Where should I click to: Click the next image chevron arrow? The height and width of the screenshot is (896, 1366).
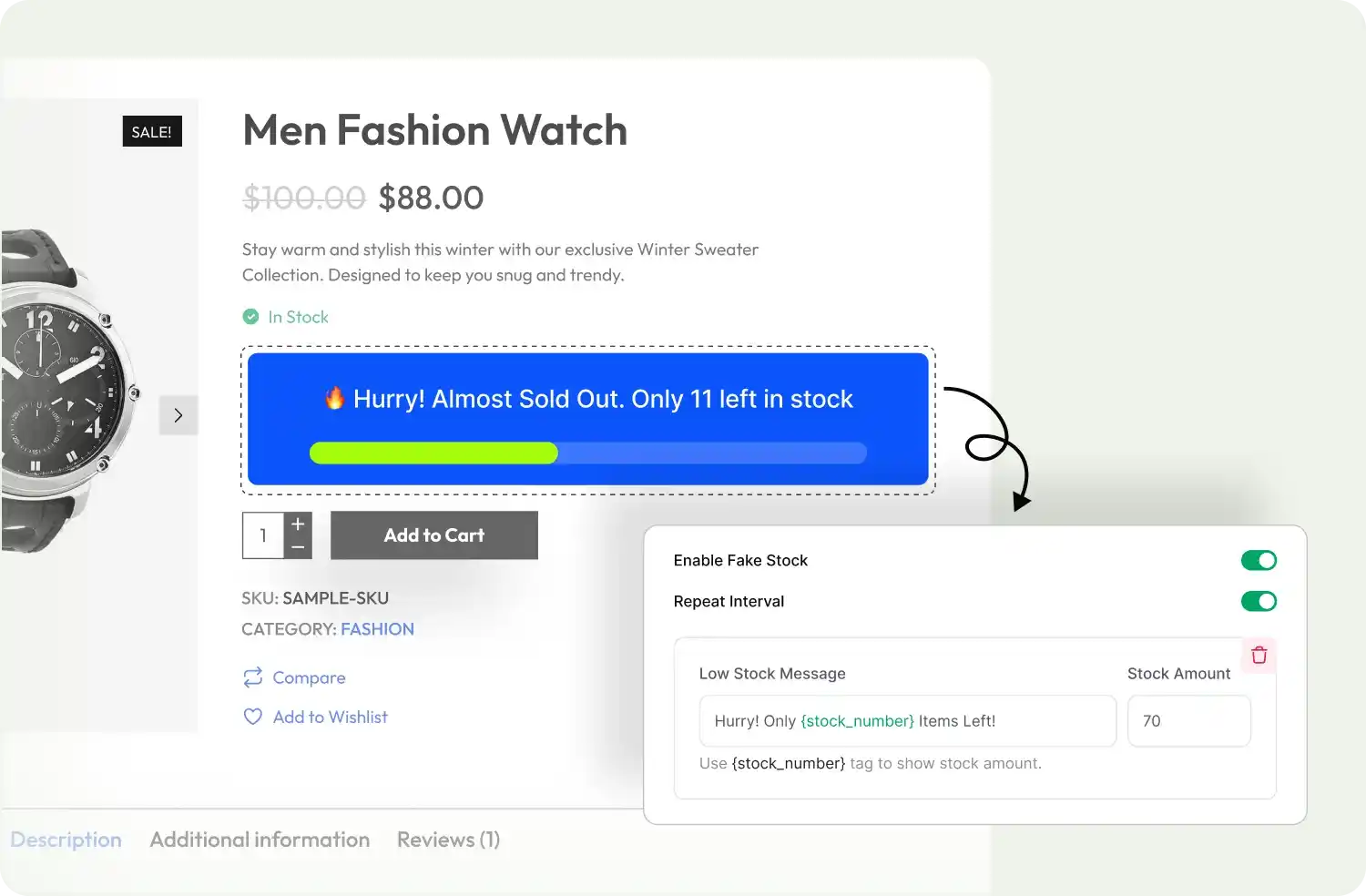(x=178, y=415)
